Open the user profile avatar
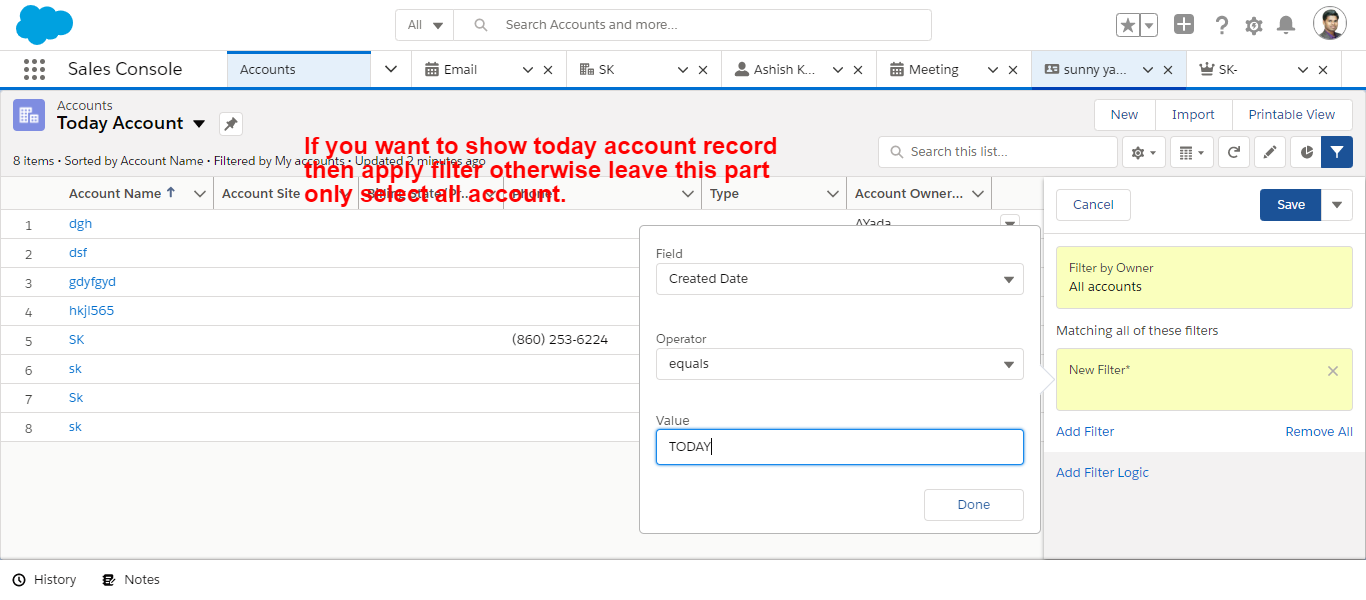 click(1330, 25)
